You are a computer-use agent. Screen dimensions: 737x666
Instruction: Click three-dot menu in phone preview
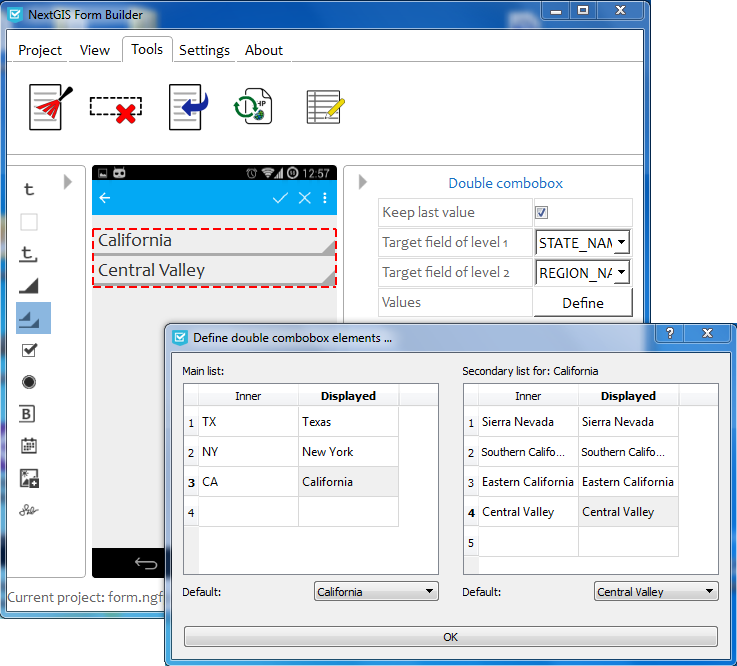click(x=325, y=198)
